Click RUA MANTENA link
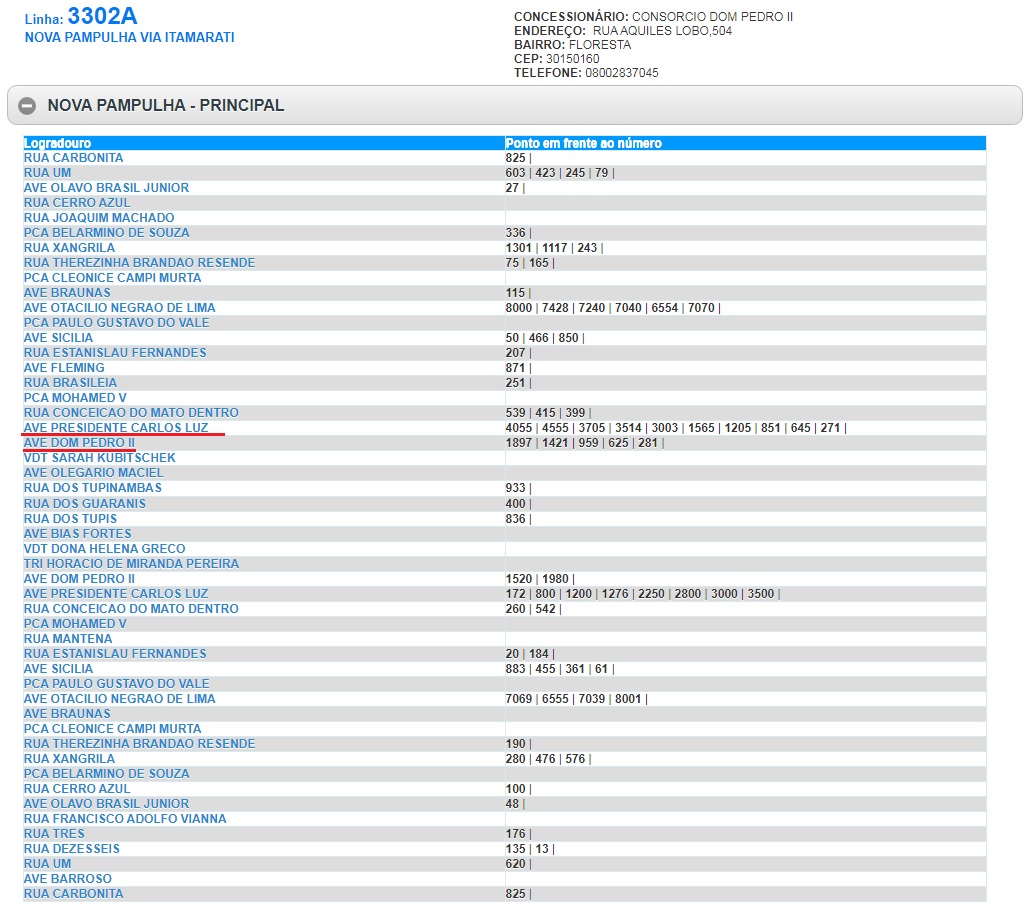1029x917 pixels. coord(68,639)
